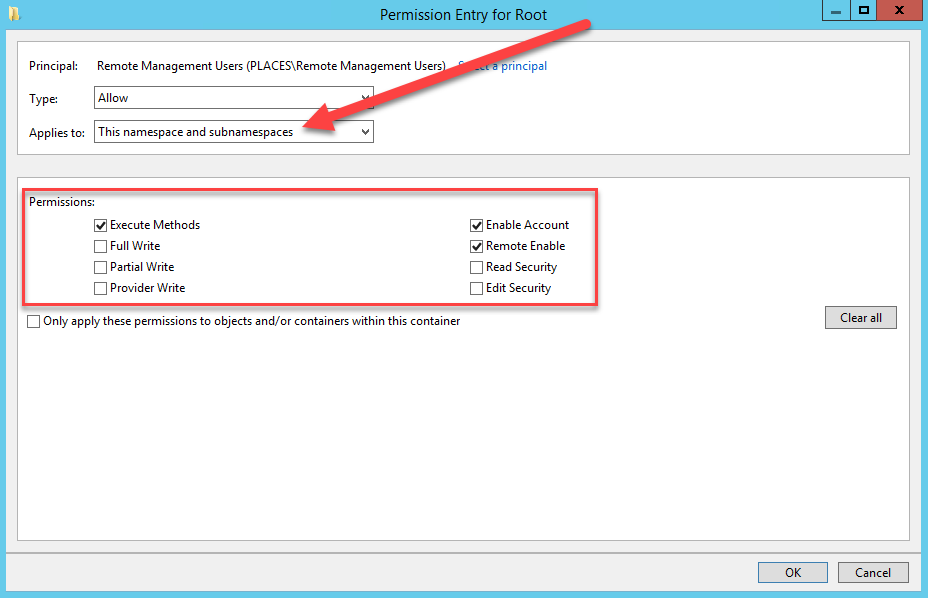Viewport: 928px width, 598px height.
Task: Click the dialog's title bar application icon
Action: tap(13, 10)
